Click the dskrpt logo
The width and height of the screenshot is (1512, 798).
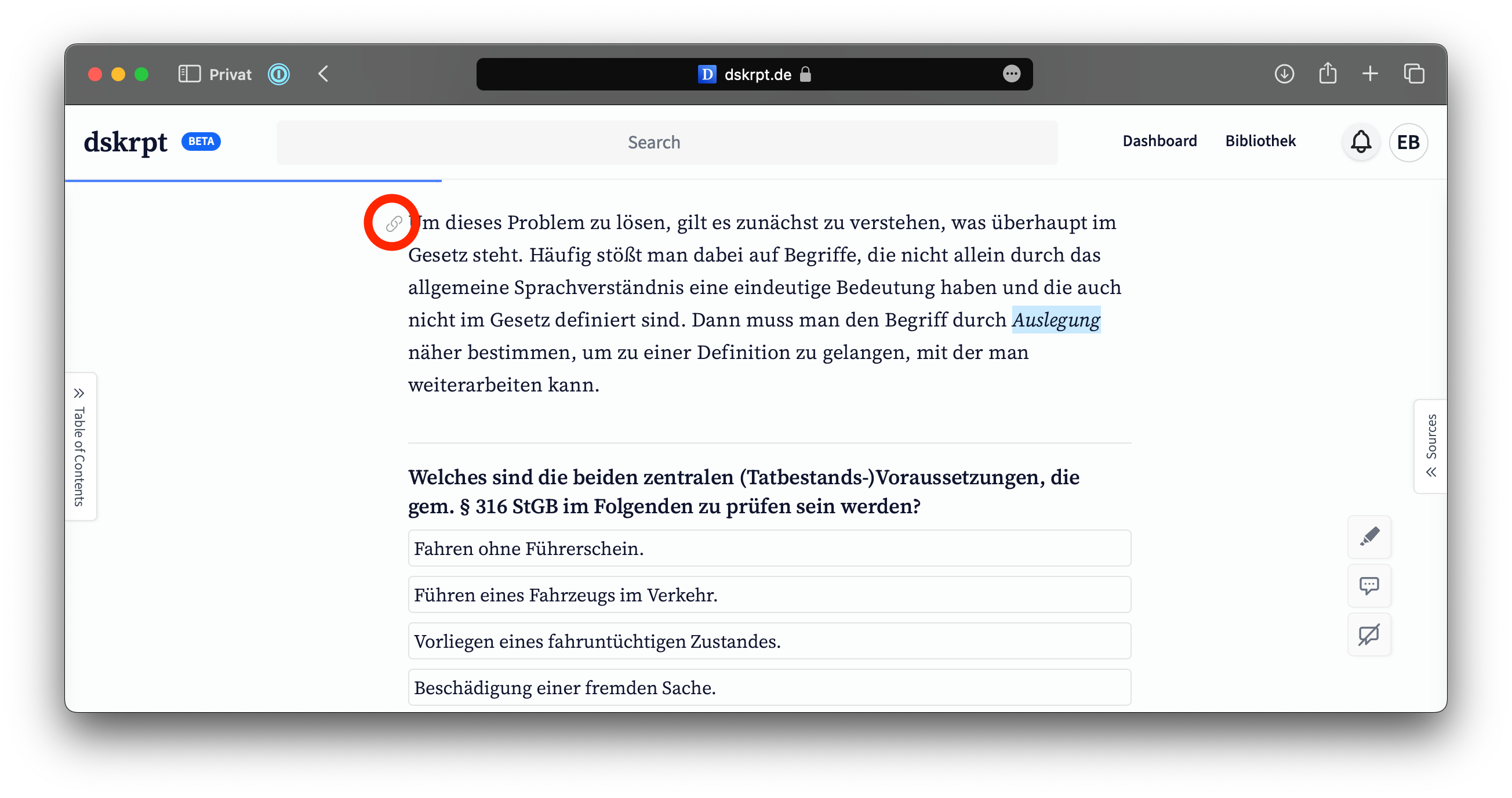(x=126, y=142)
